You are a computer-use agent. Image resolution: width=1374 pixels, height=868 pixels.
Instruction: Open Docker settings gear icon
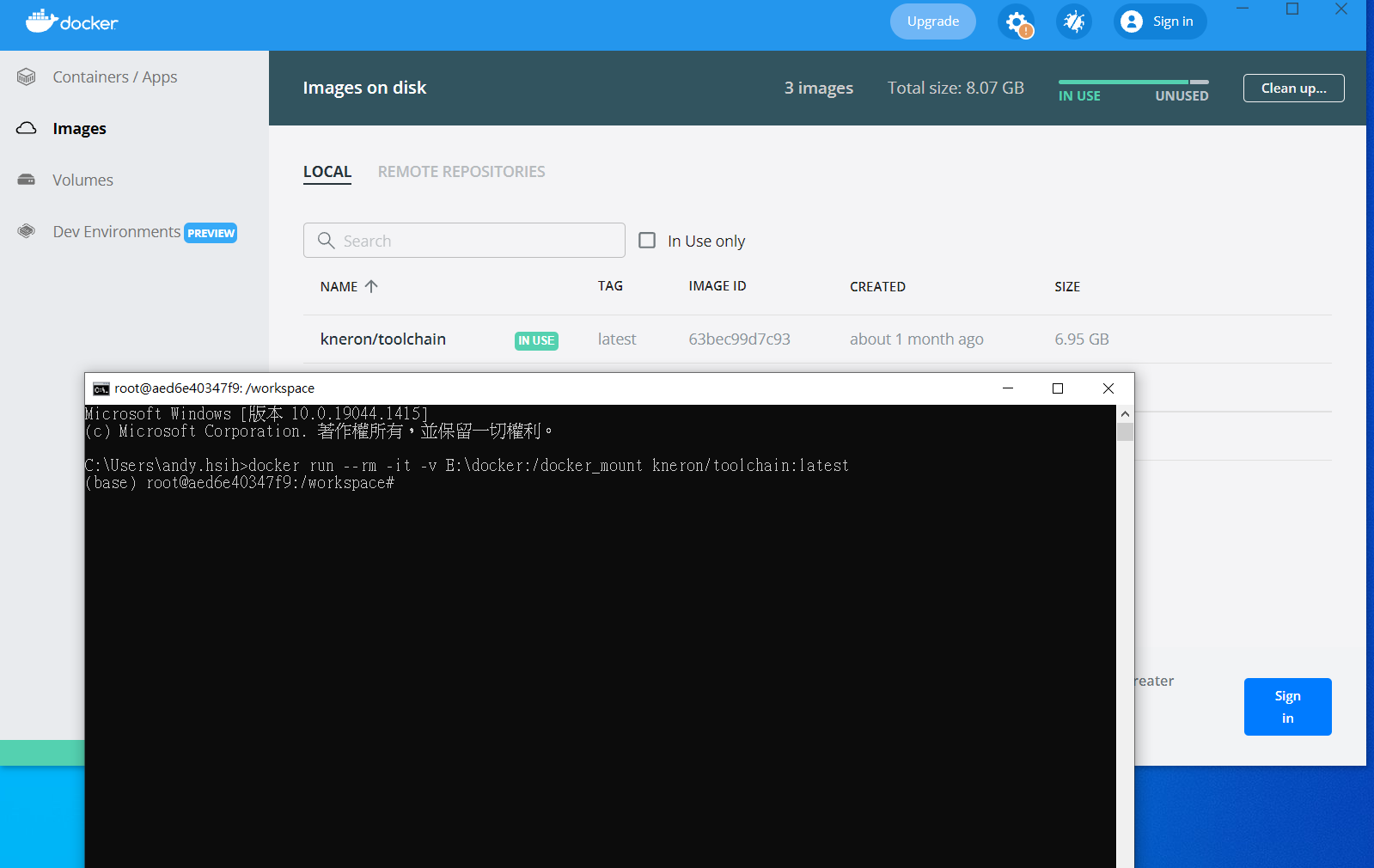tap(1016, 21)
